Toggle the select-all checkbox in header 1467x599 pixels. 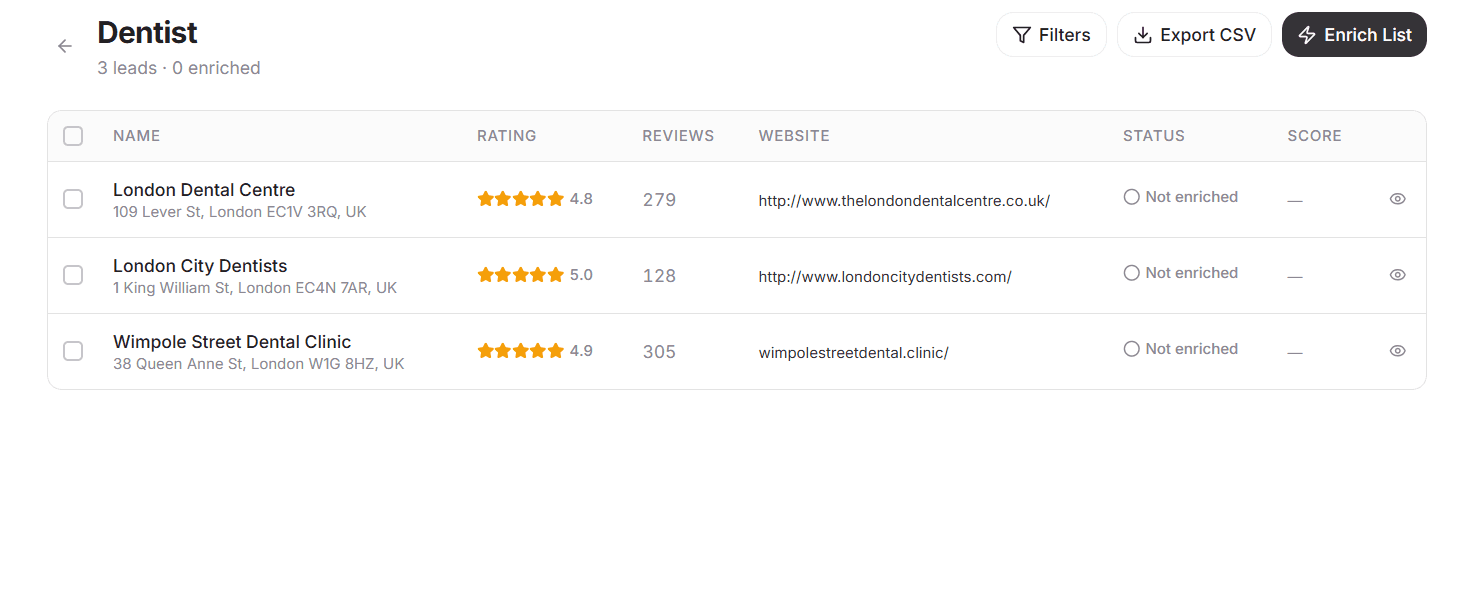point(73,136)
